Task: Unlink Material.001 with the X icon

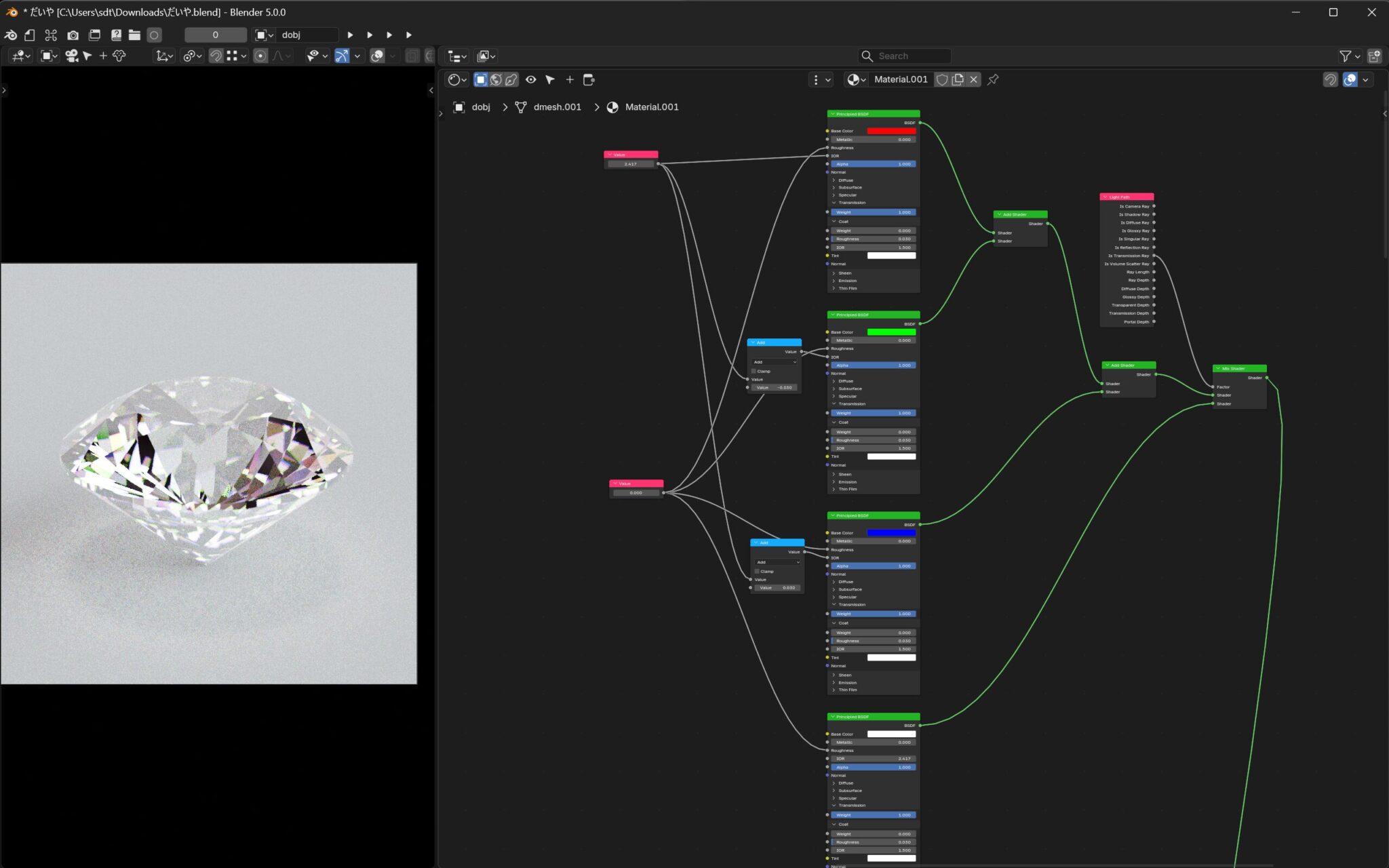Action: [974, 79]
